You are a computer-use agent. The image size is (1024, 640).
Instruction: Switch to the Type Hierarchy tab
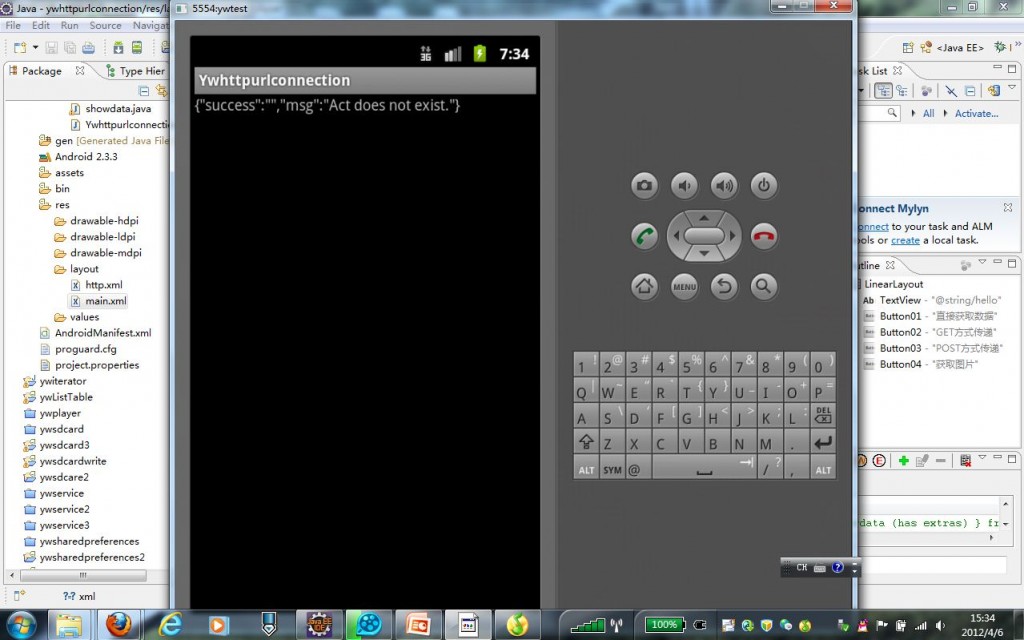136,71
